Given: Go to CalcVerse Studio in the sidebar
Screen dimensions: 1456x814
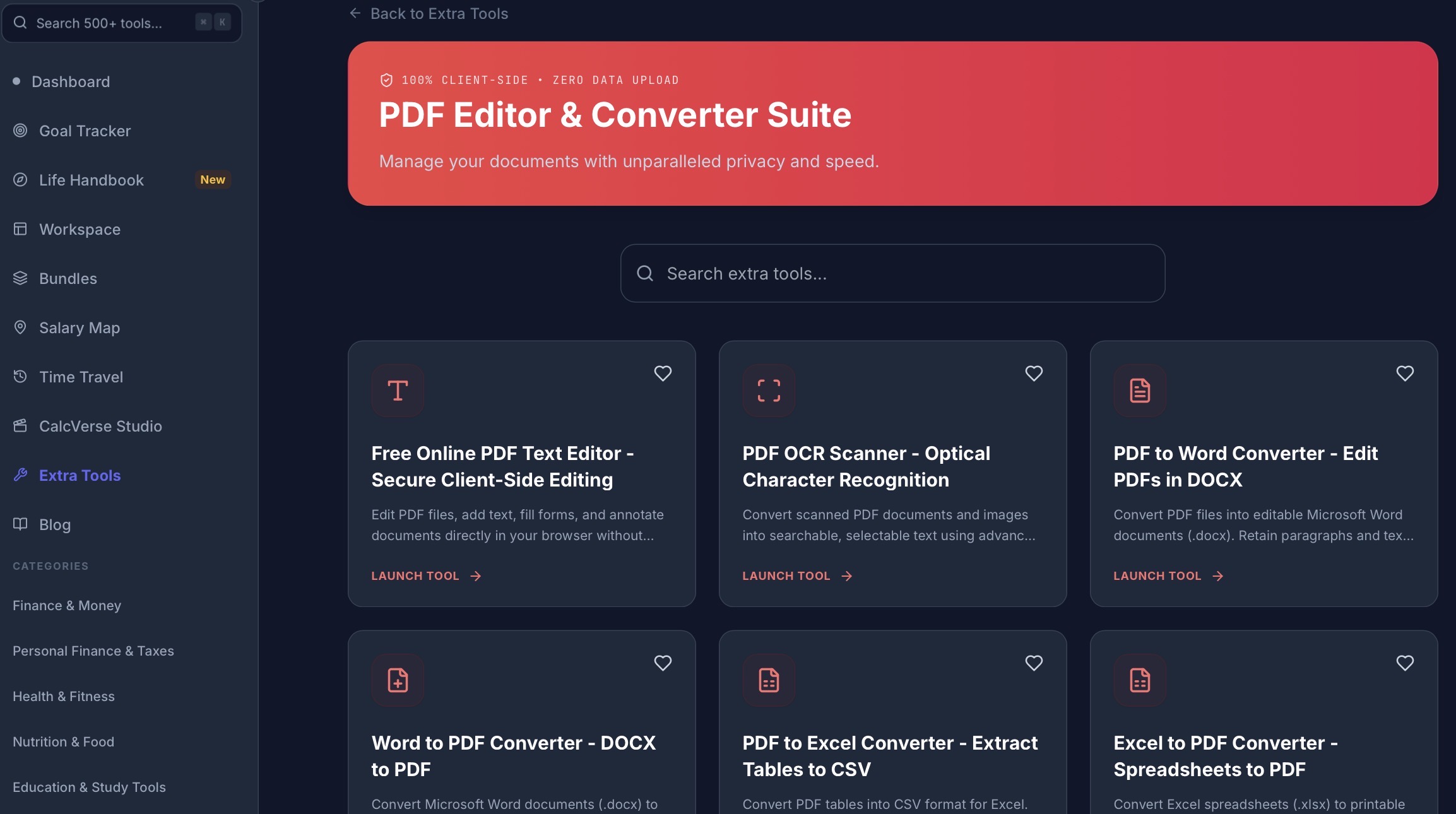Looking at the screenshot, I should pyautogui.click(x=100, y=426).
